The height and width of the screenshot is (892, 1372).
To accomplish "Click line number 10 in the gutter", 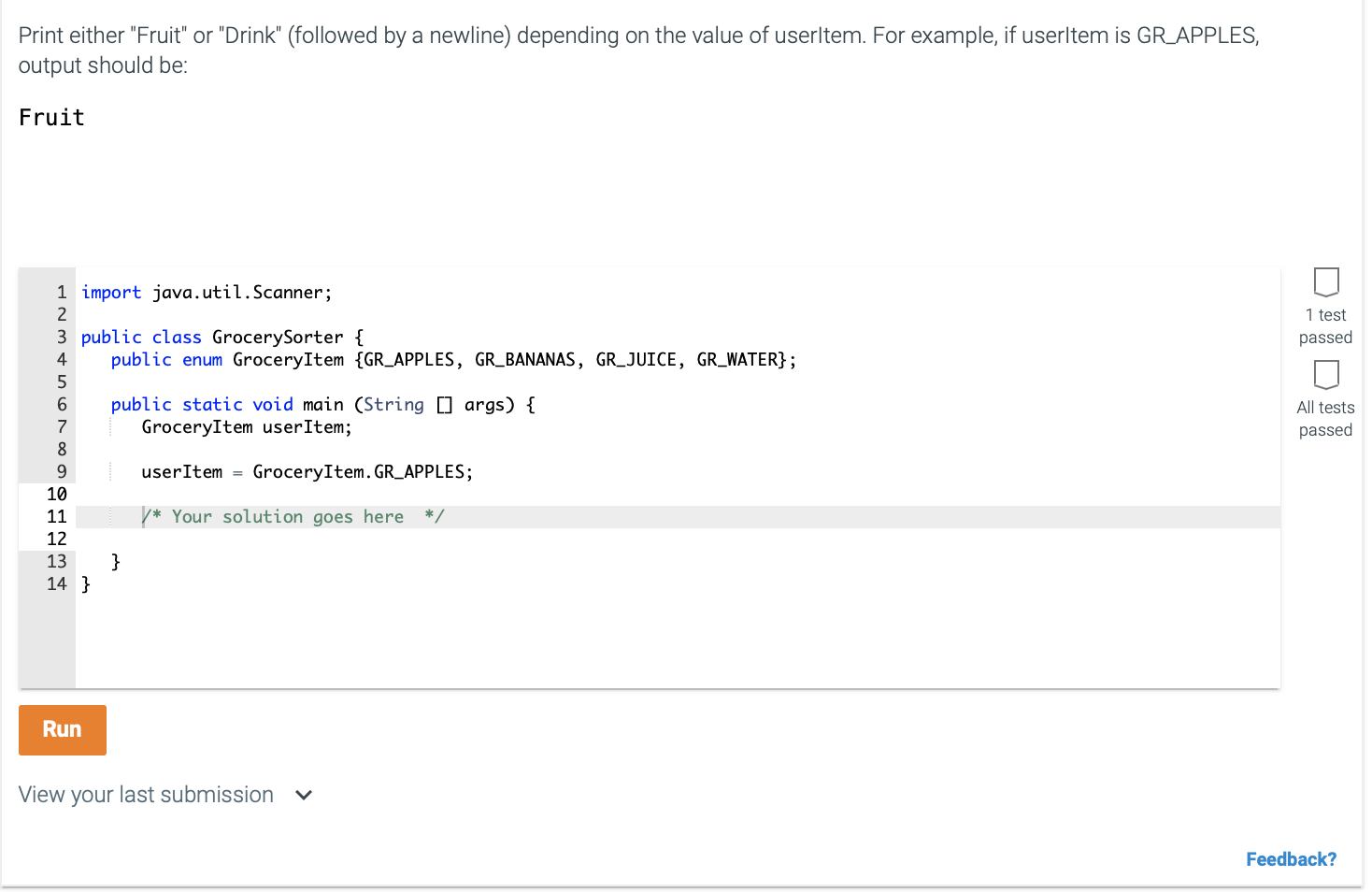I will 57,495.
